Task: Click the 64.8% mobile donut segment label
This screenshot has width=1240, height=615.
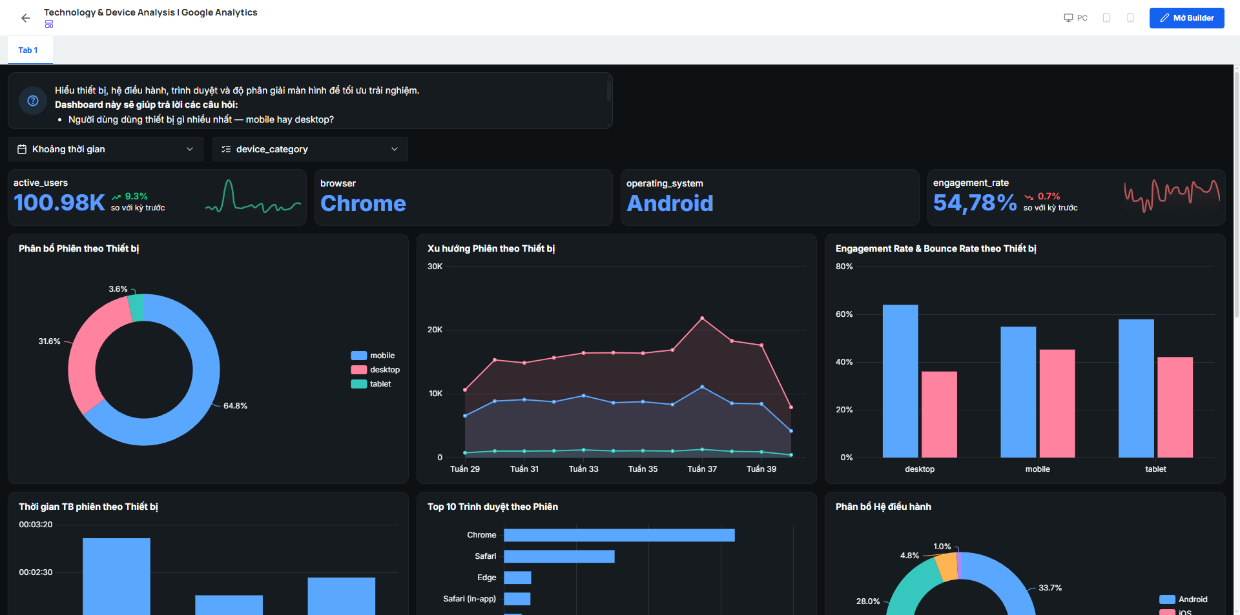Action: [x=235, y=406]
